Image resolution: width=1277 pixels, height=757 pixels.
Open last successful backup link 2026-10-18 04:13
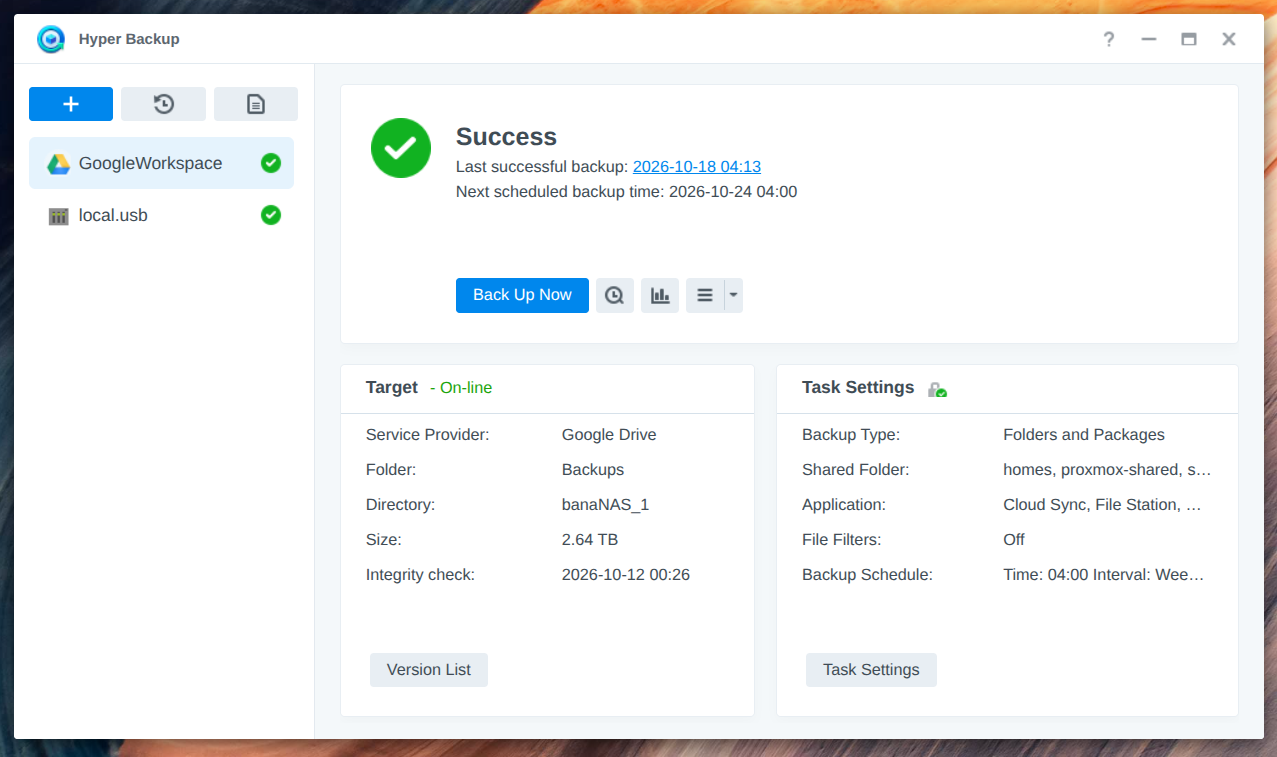click(x=697, y=167)
